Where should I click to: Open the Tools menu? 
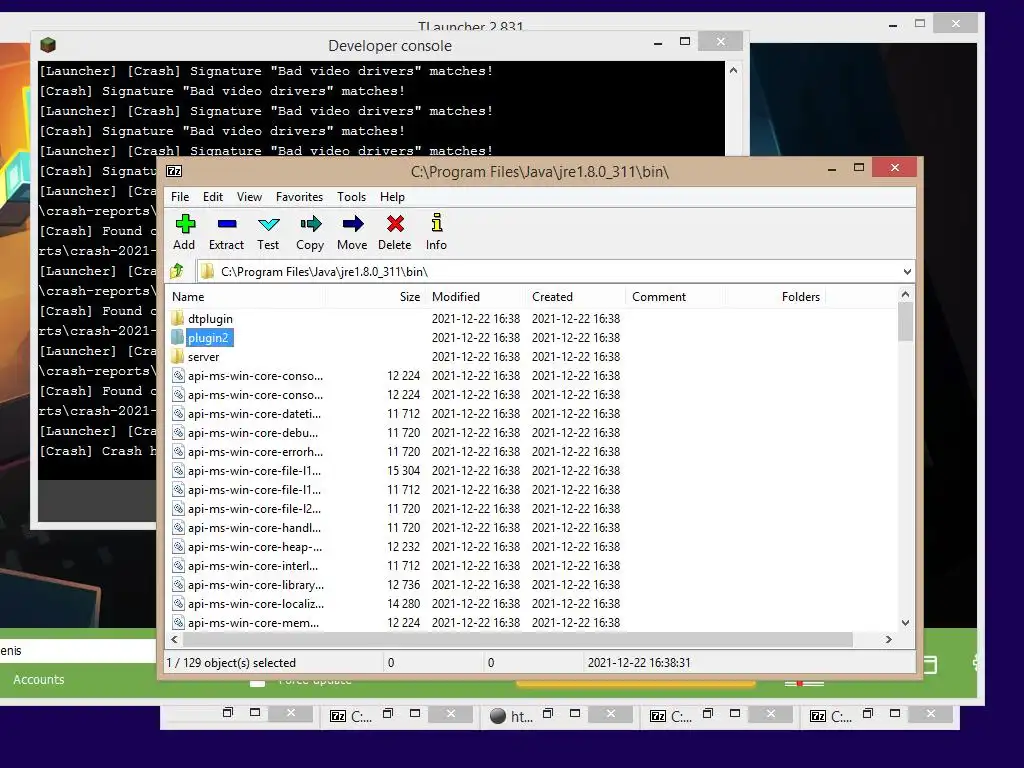pyautogui.click(x=351, y=197)
